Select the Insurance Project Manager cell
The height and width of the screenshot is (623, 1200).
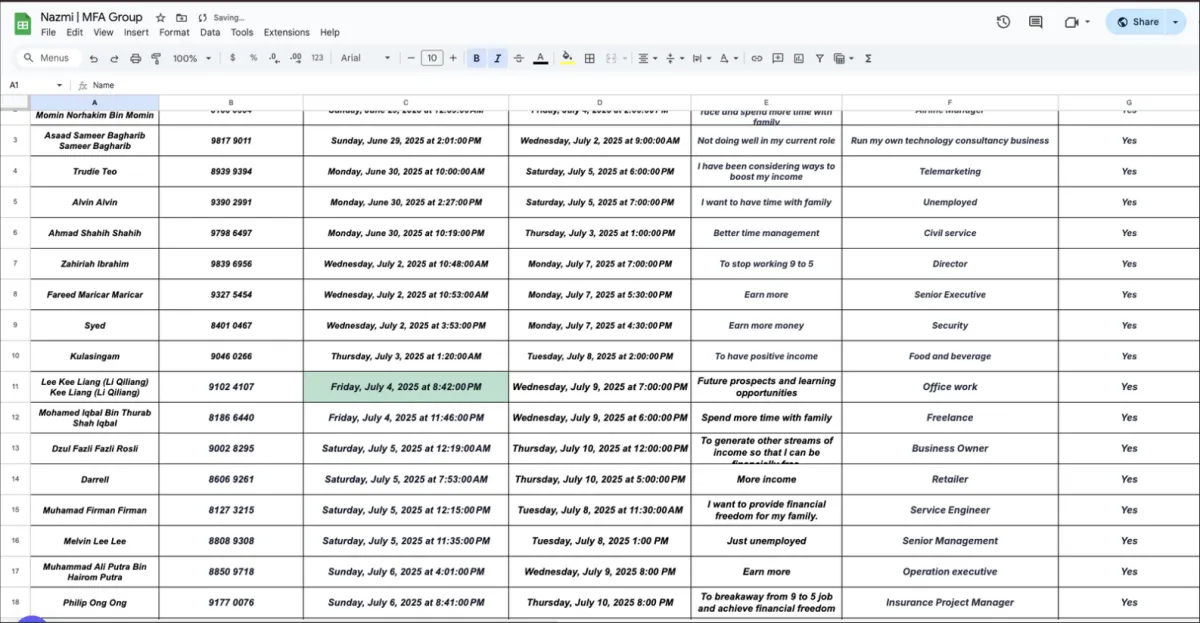click(950, 603)
